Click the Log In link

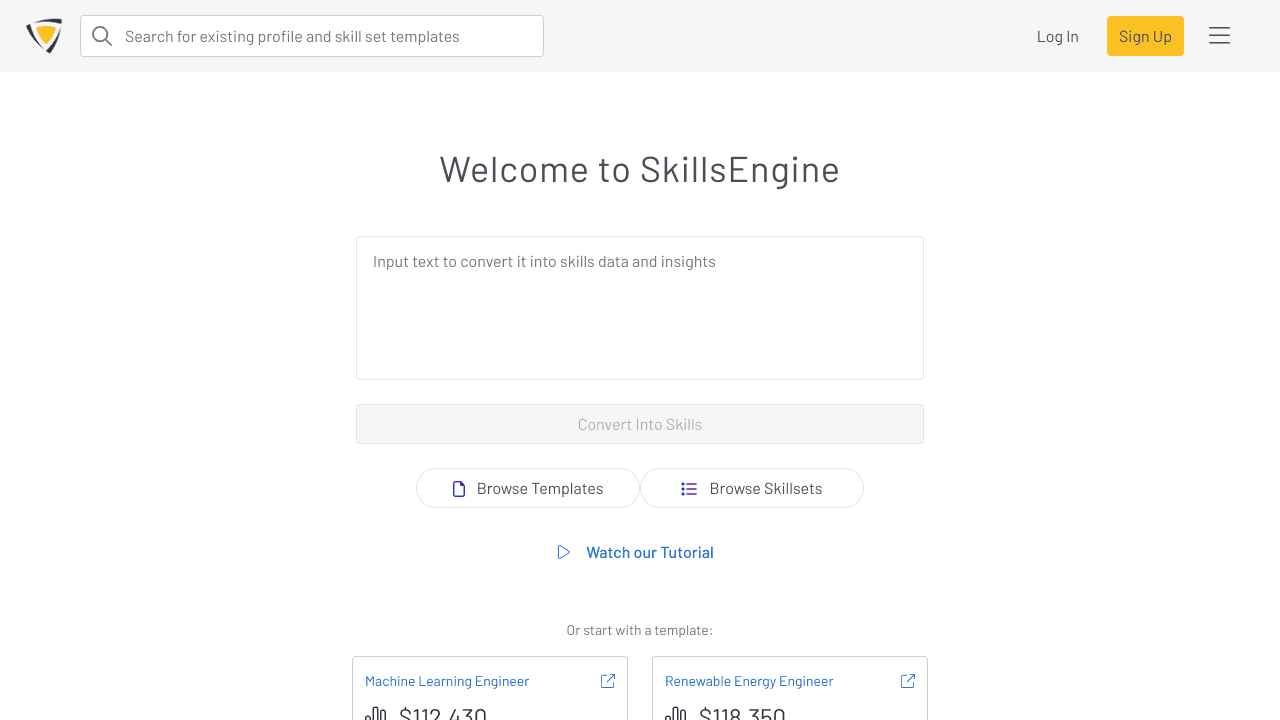[1058, 36]
